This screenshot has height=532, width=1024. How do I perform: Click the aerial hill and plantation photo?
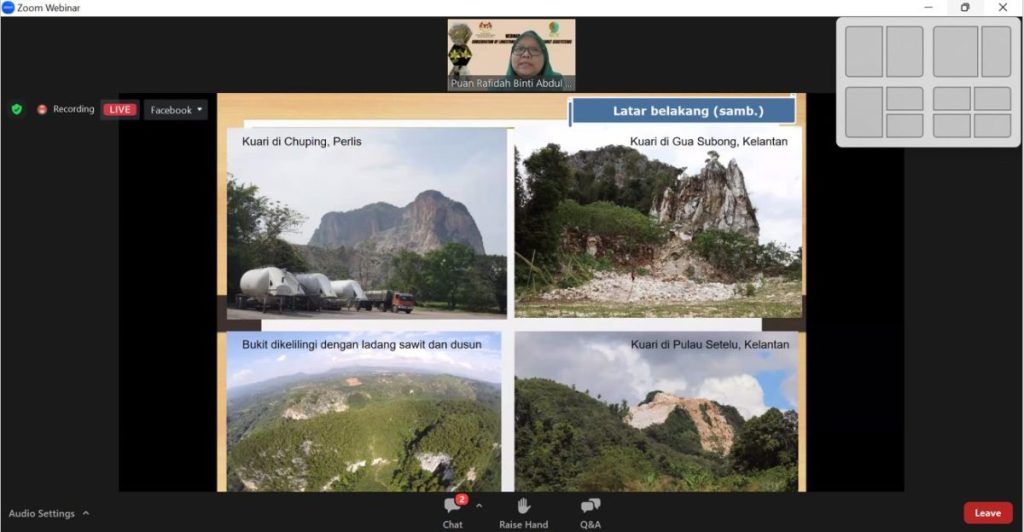pos(364,411)
